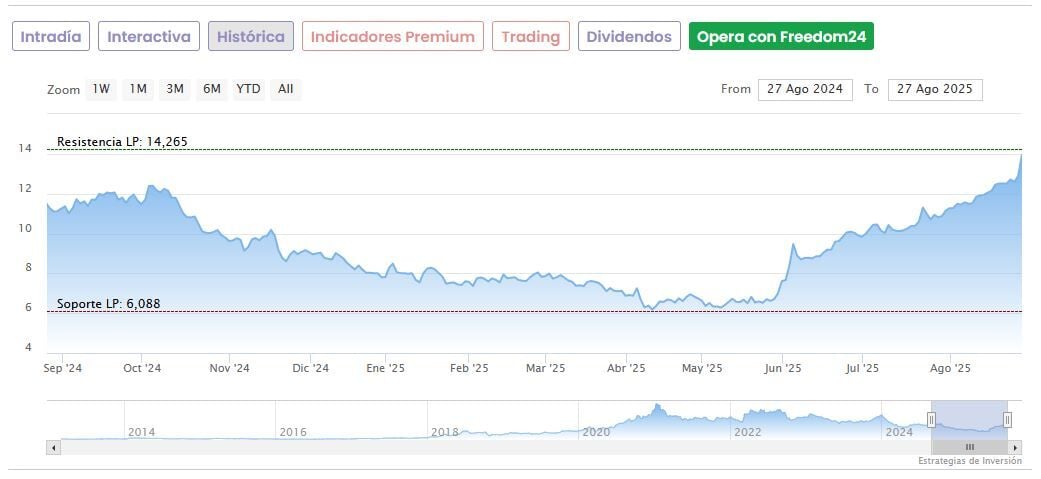
Task: Click the To date field
Action: (x=935, y=89)
